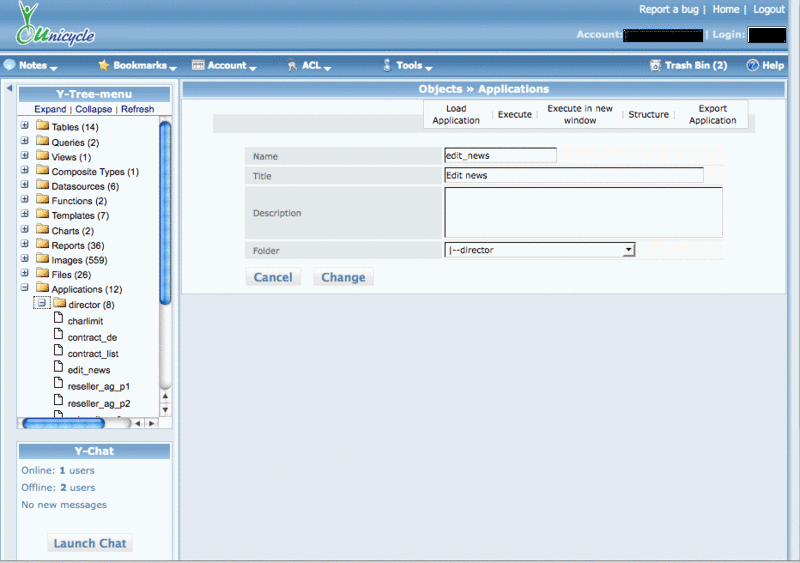Click the edit_news file icon in tree

[58, 369]
